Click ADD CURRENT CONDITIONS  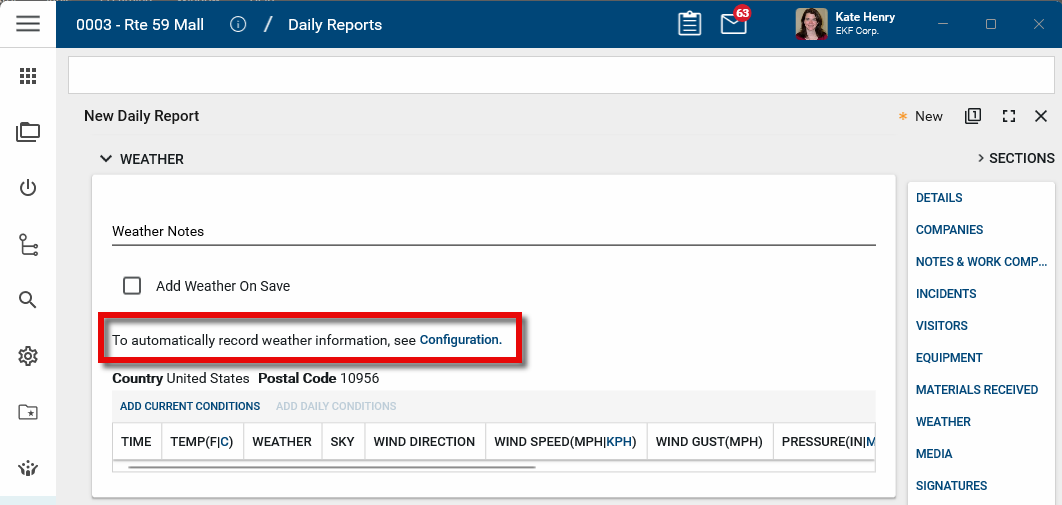pos(190,406)
